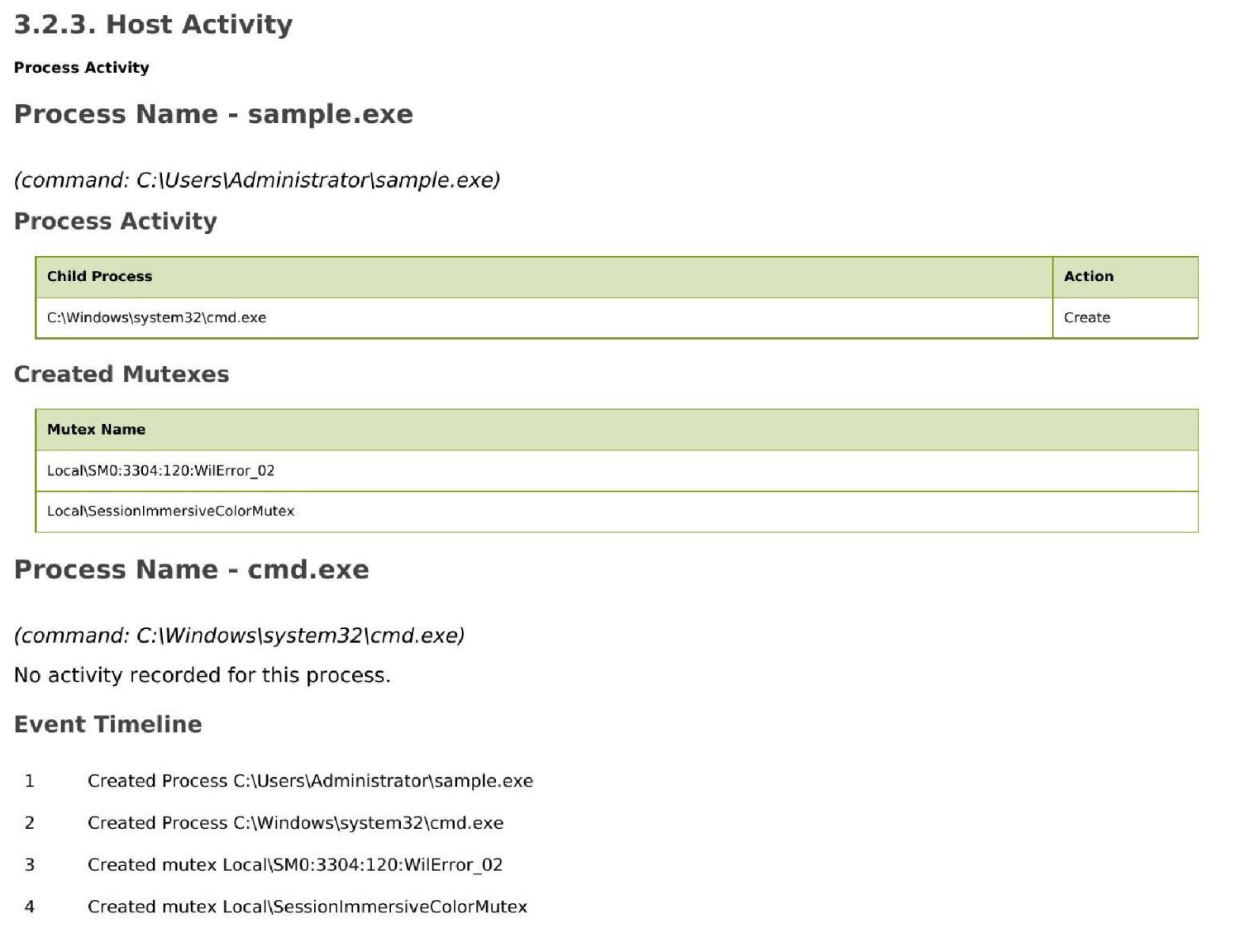Select the "Process Name - sample.exe" heading
1235x952 pixels.
pos(213,114)
